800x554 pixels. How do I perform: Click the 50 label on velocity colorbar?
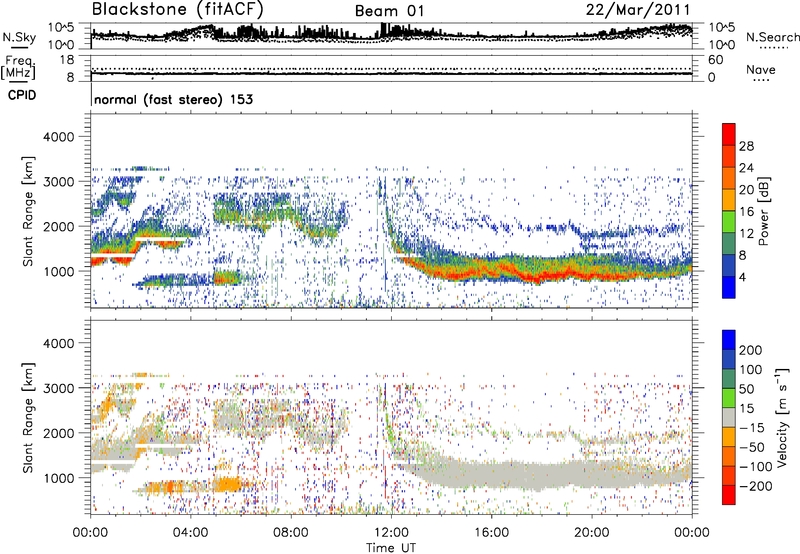(747, 389)
